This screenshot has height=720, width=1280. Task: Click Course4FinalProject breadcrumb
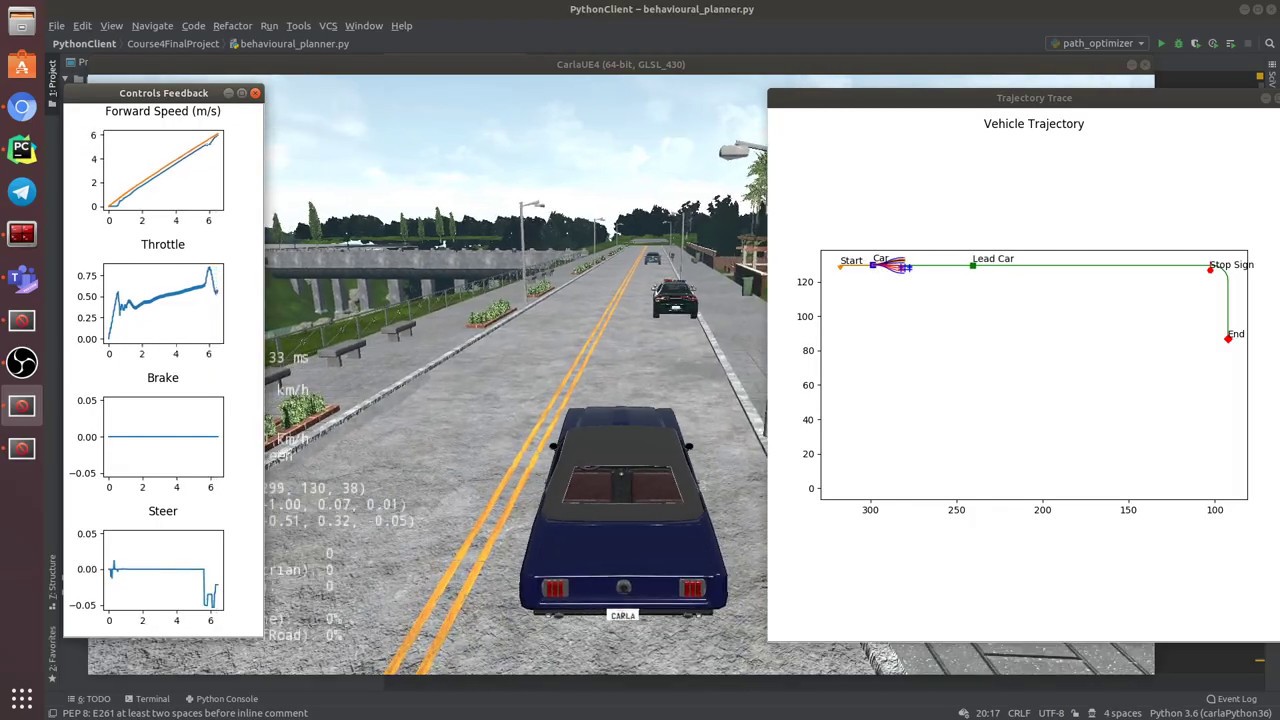pos(173,44)
